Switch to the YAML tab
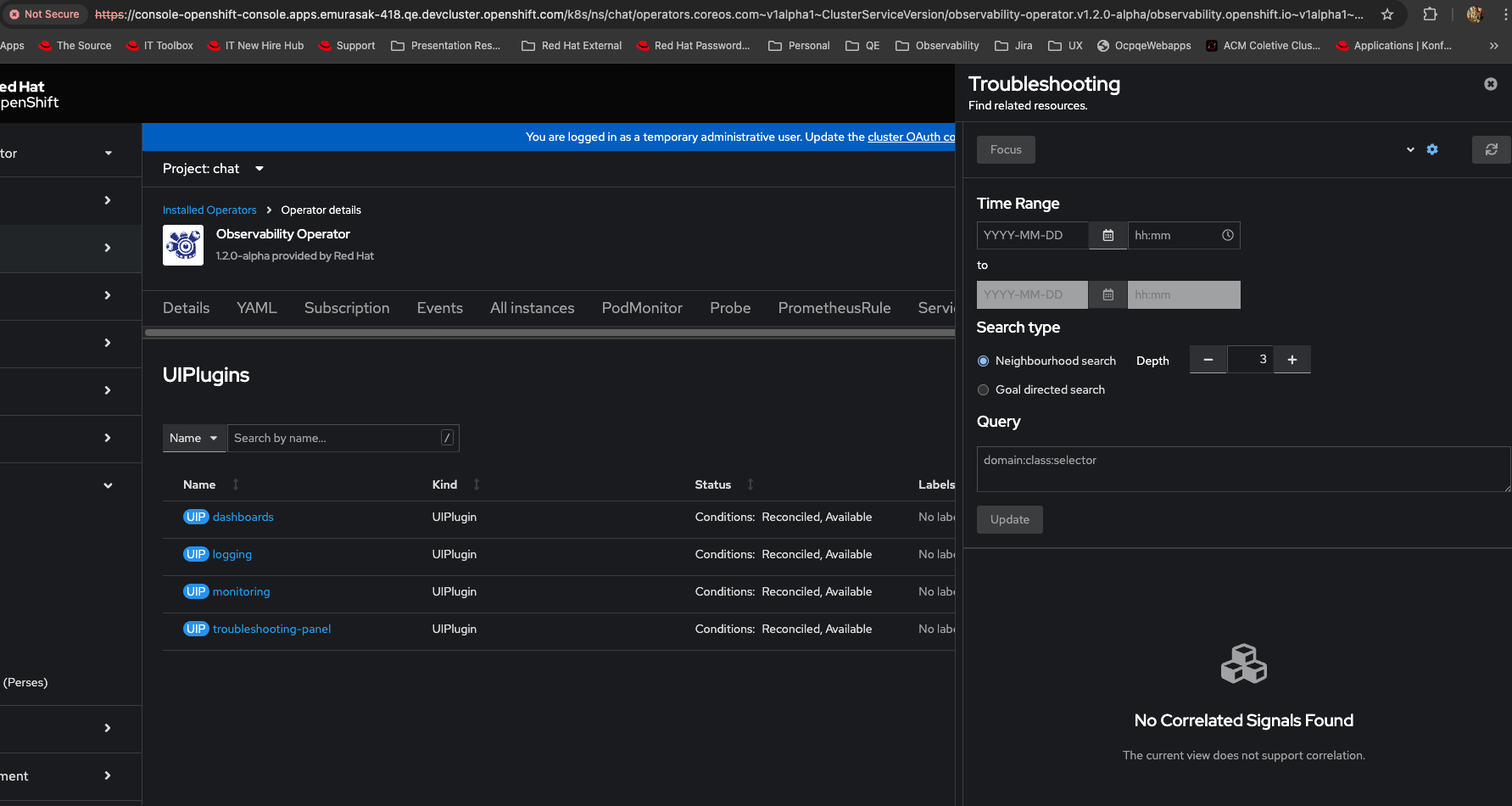This screenshot has width=1512, height=806. point(256,308)
